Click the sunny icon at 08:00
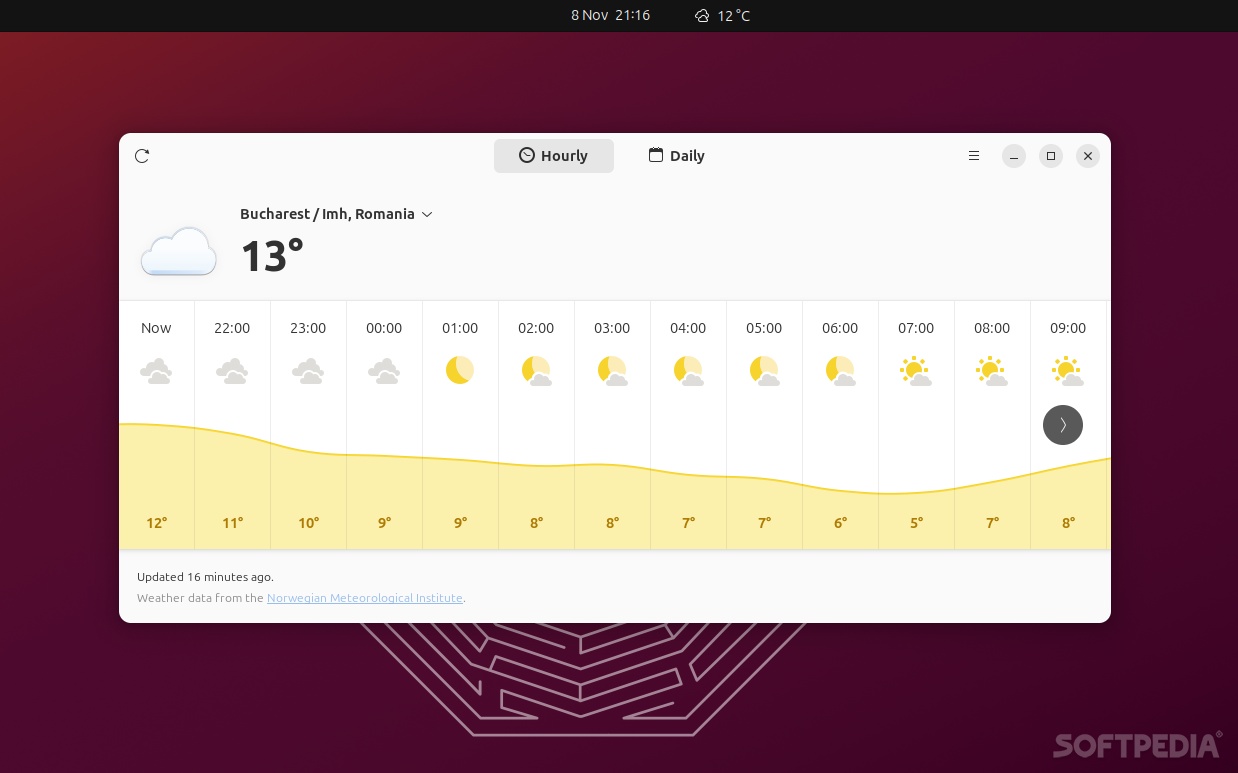 tap(992, 370)
